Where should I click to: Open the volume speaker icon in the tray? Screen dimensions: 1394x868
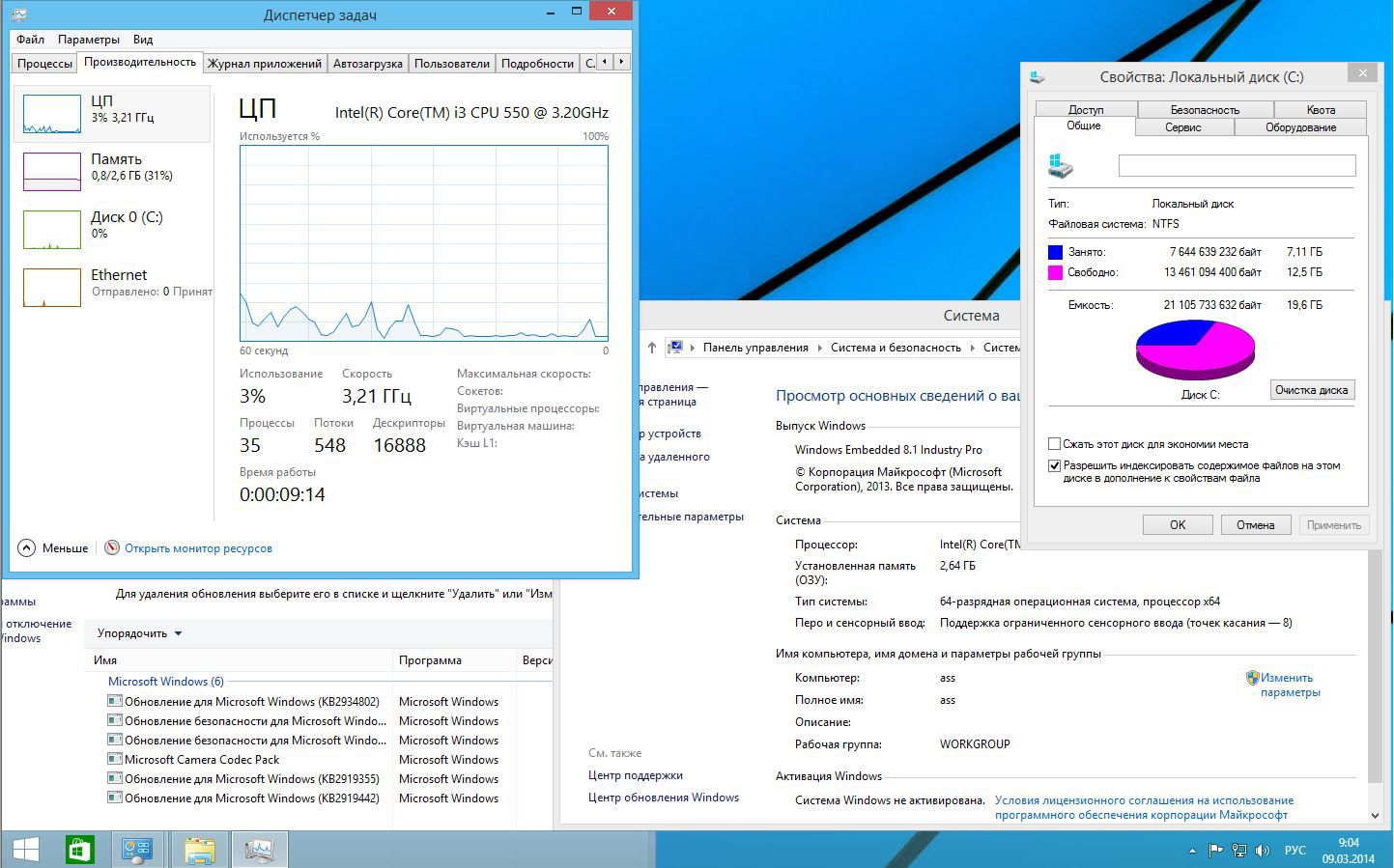click(x=1262, y=851)
